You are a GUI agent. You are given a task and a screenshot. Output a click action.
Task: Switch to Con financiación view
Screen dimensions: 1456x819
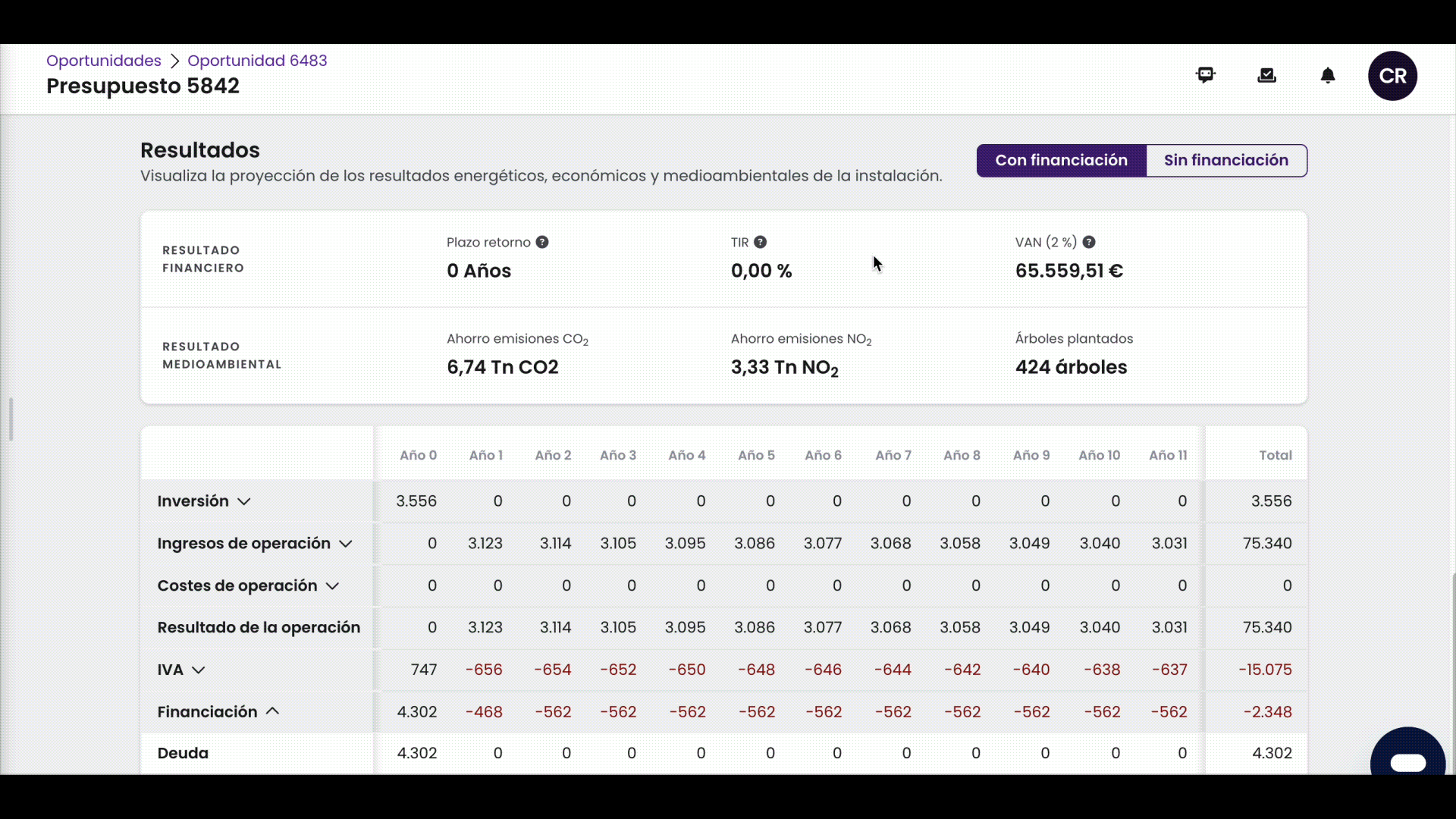coord(1061,161)
